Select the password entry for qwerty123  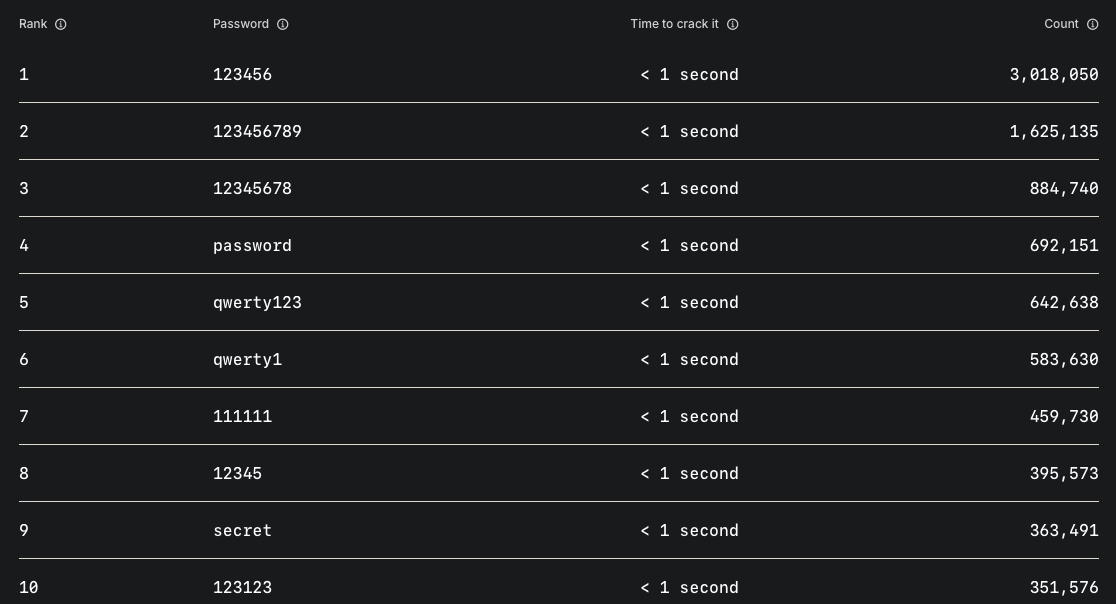[257, 302]
